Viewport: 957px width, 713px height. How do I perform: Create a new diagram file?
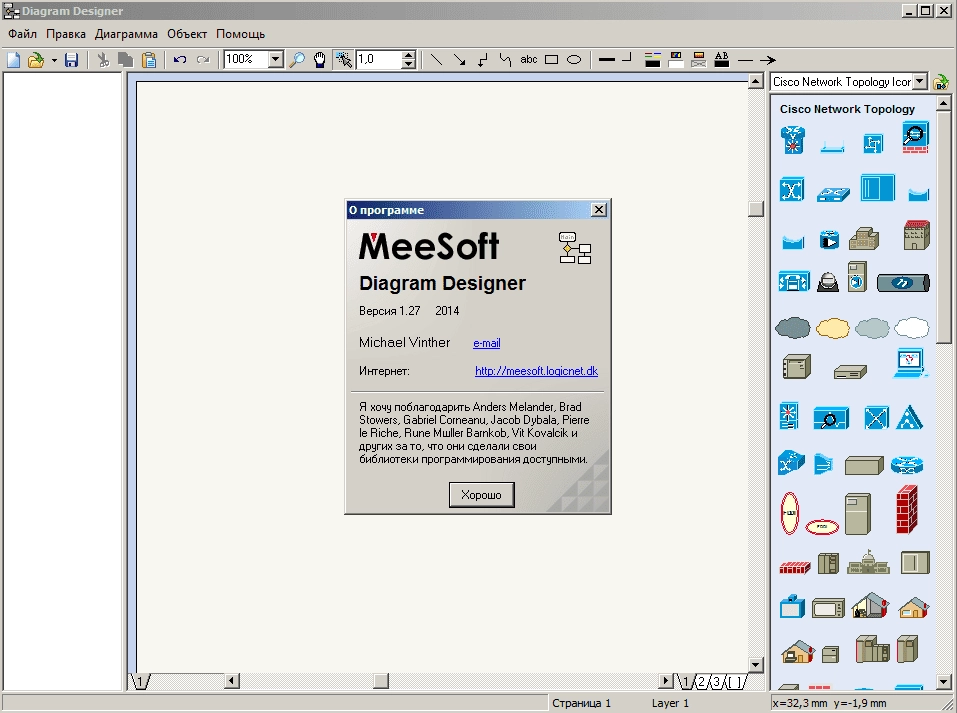13,60
